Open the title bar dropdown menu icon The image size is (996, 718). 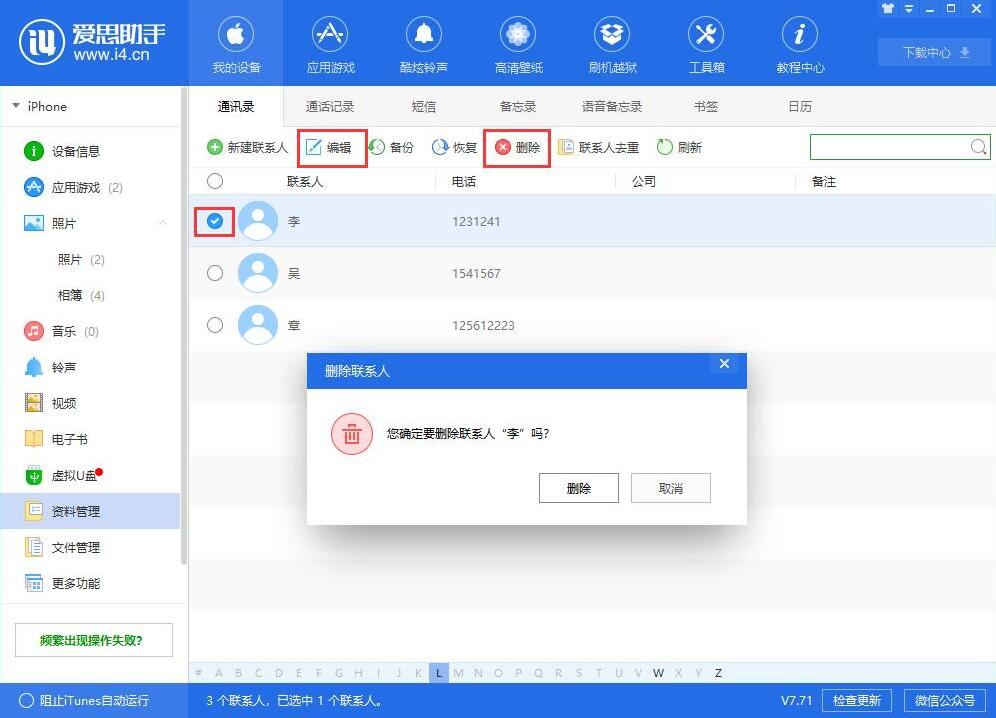[909, 8]
